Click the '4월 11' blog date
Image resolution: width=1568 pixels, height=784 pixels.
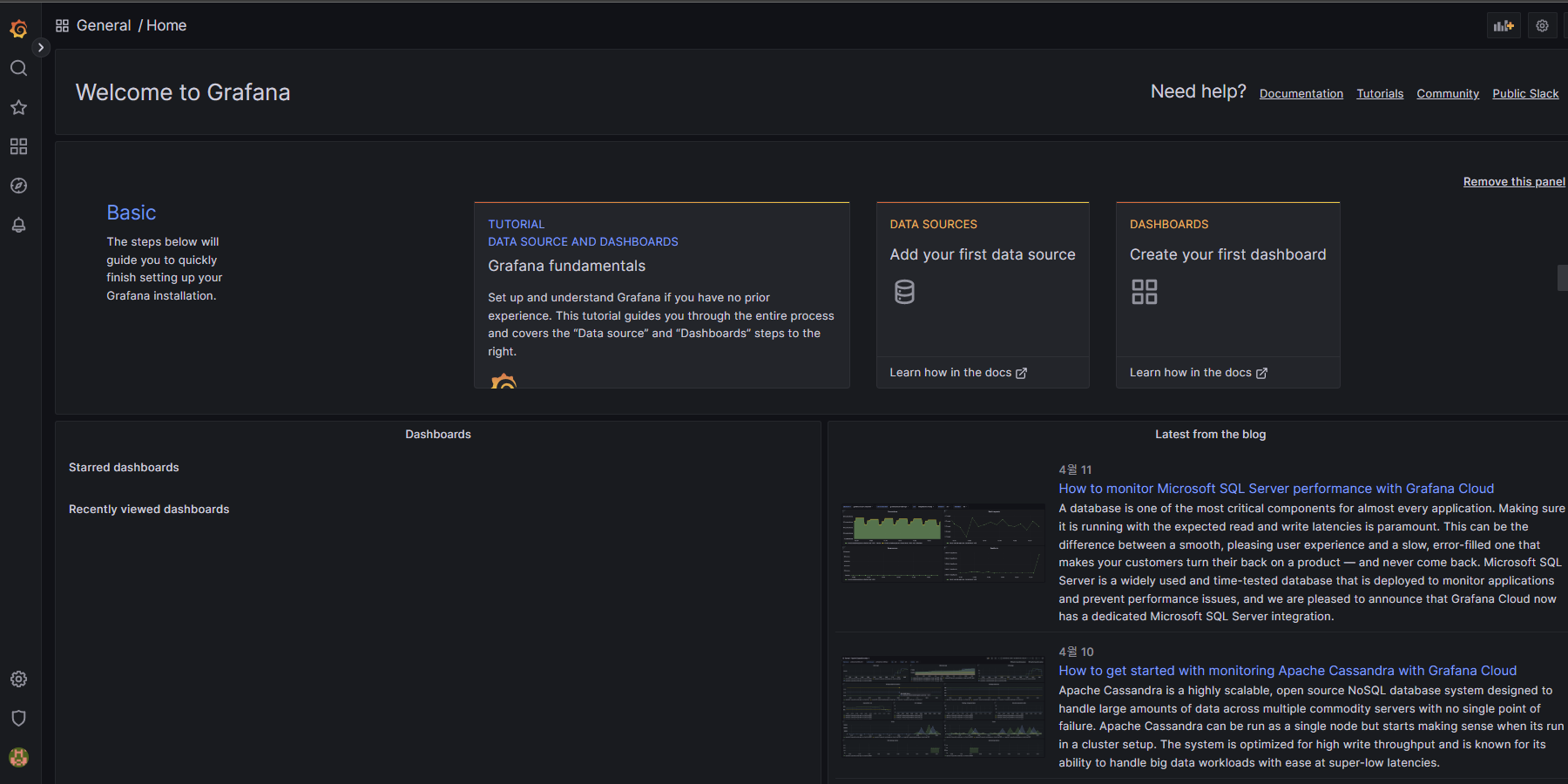coord(1075,470)
